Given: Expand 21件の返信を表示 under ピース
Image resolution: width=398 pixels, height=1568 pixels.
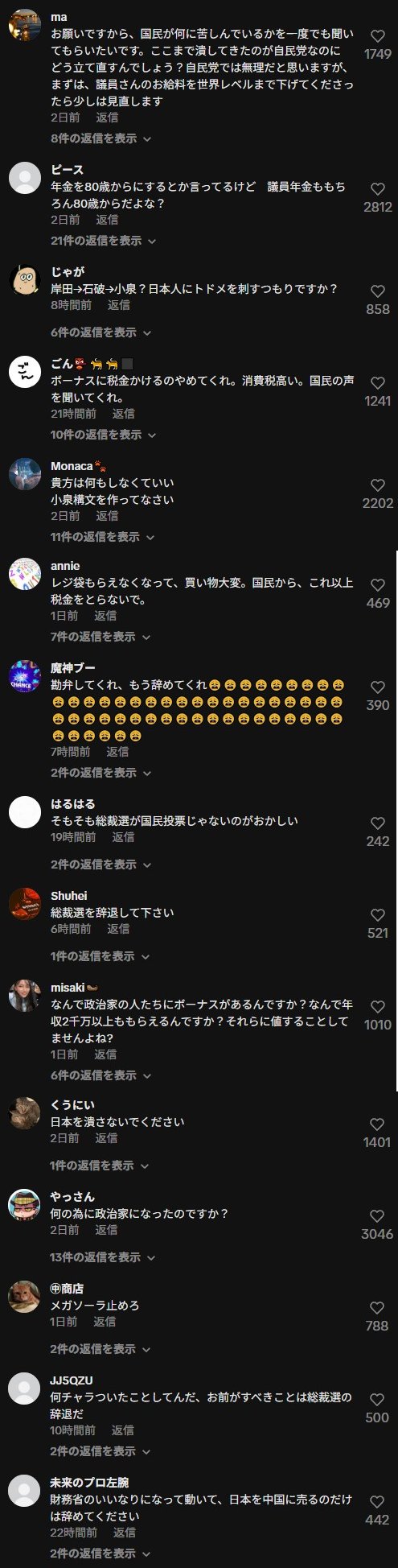Looking at the screenshot, I should [103, 241].
